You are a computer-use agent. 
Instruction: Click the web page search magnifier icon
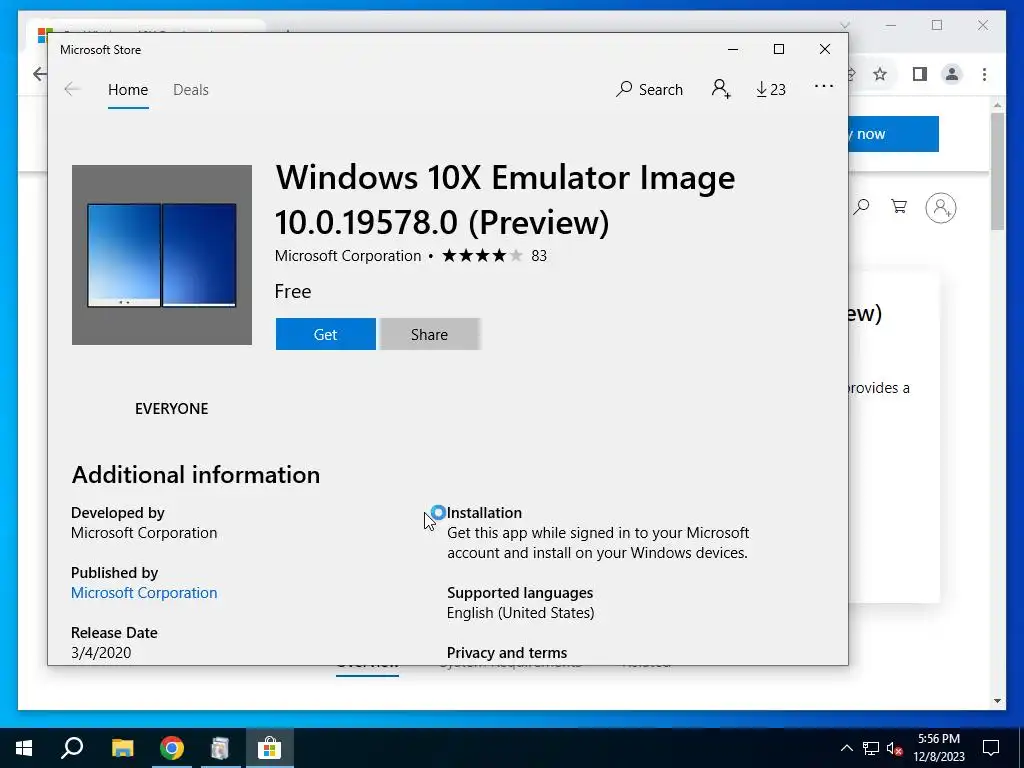pos(861,207)
